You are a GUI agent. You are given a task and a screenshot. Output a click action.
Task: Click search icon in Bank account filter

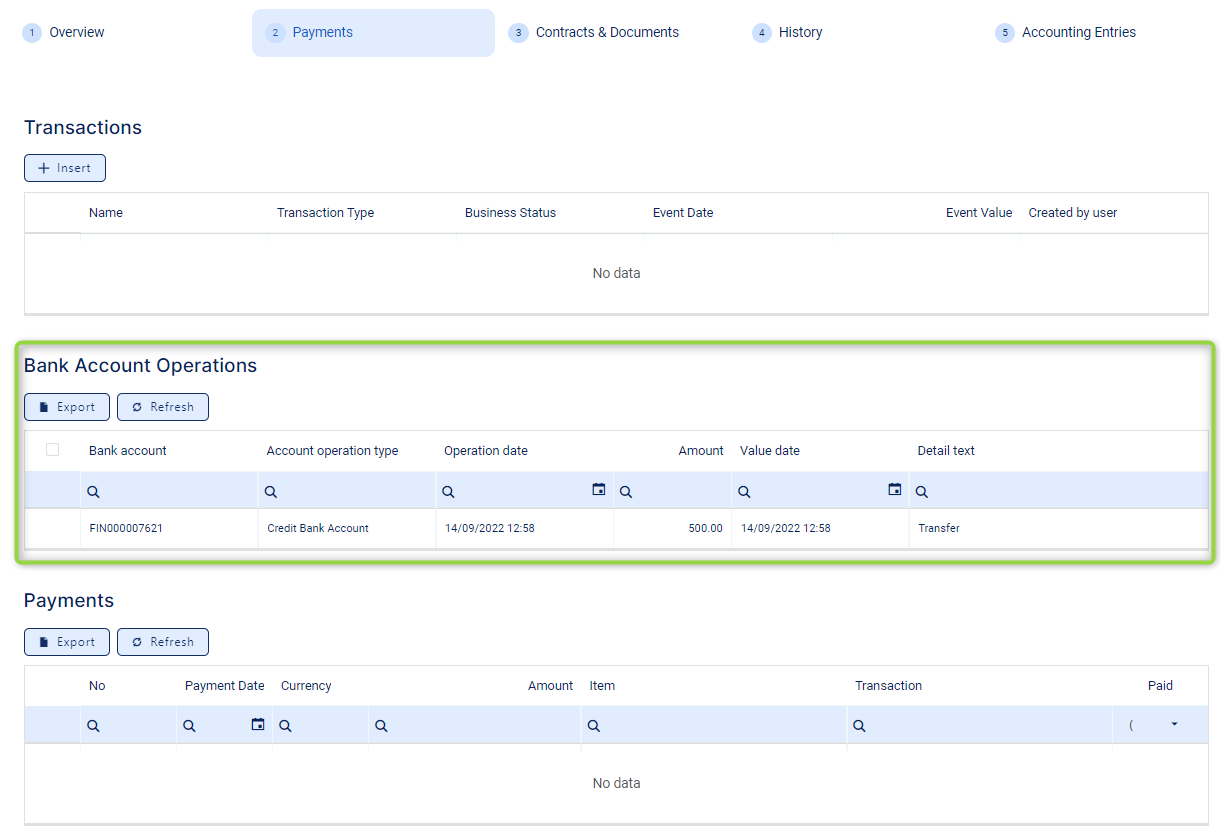pos(93,492)
